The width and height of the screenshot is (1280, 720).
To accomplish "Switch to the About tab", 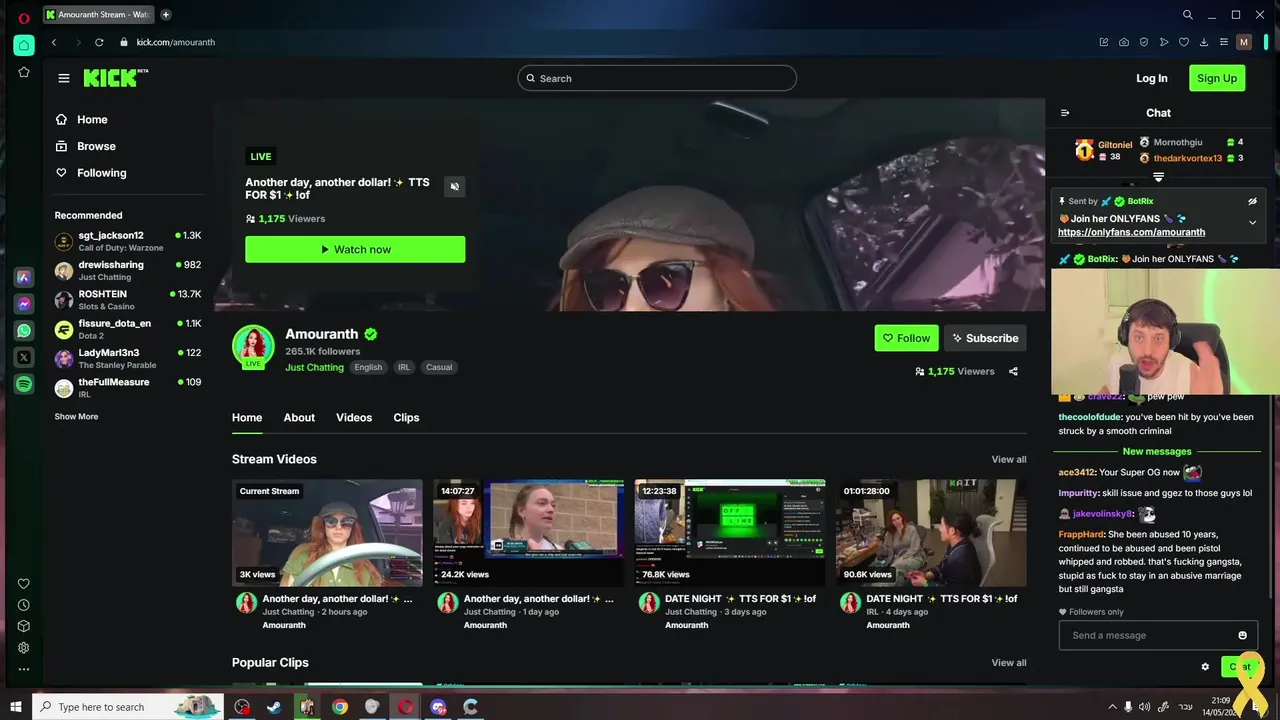I will [x=299, y=418].
